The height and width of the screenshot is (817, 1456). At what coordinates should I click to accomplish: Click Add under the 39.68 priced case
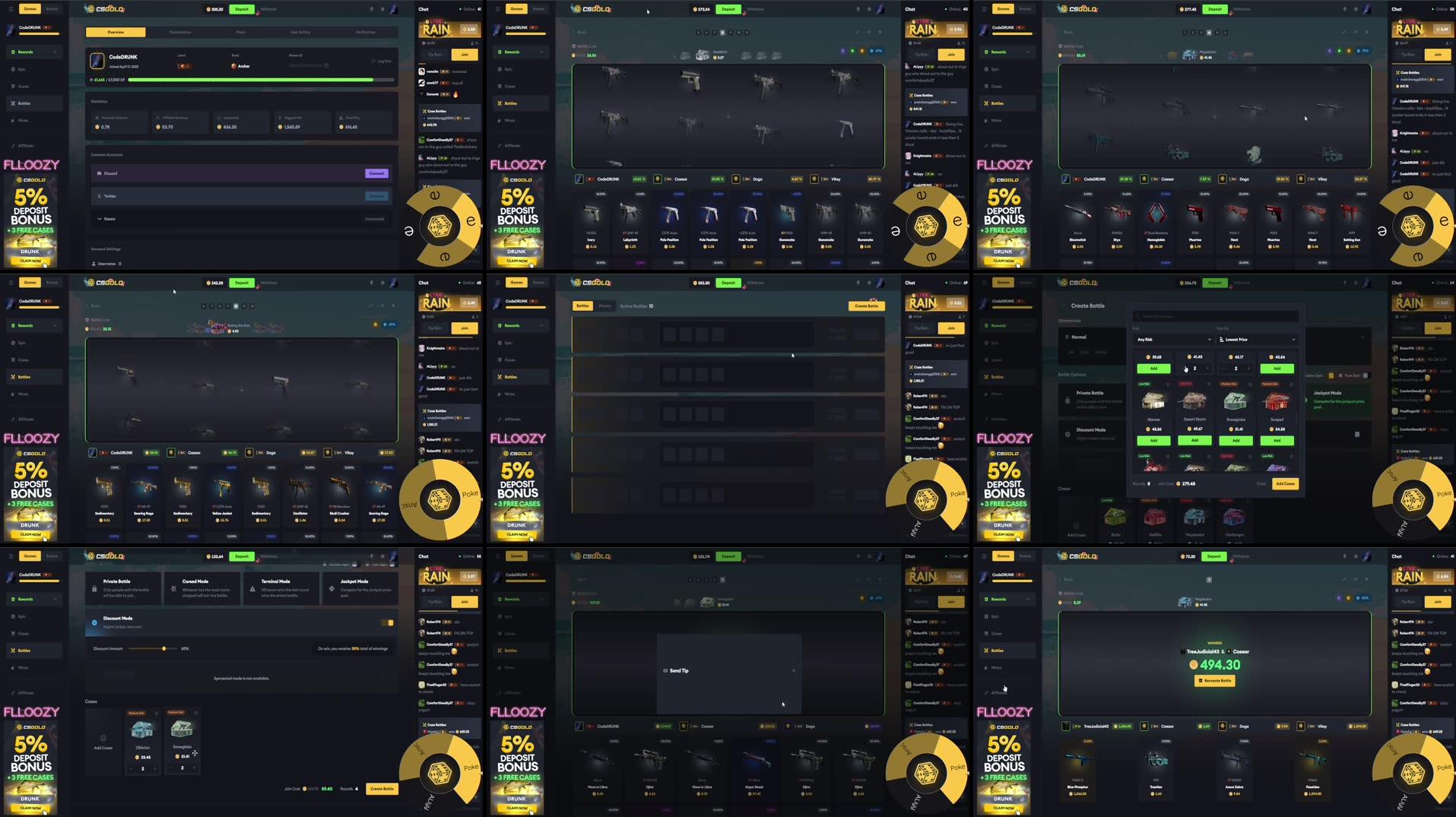coord(1153,369)
